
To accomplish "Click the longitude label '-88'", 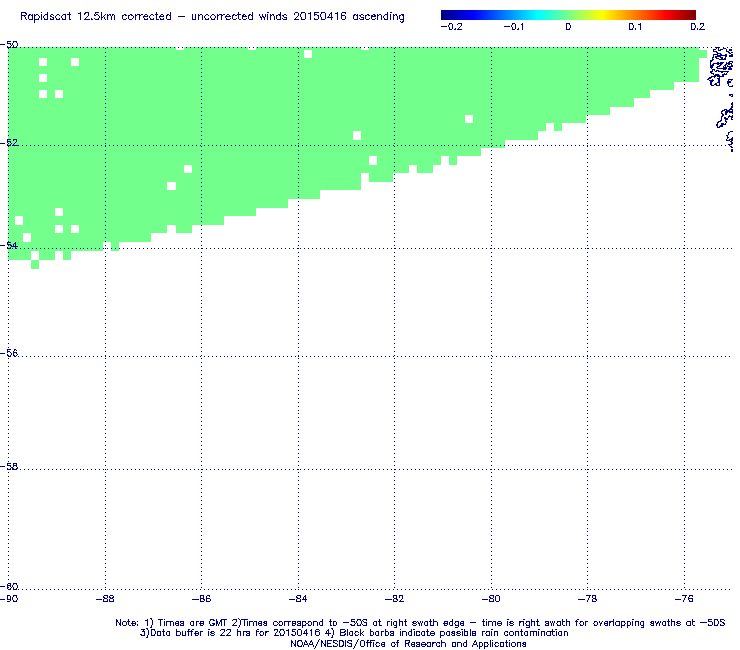I will click(x=105, y=599).
